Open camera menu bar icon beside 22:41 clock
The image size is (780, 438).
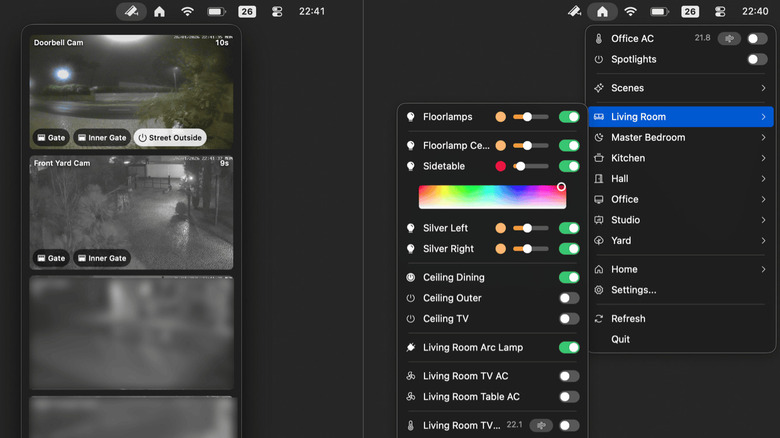(131, 11)
